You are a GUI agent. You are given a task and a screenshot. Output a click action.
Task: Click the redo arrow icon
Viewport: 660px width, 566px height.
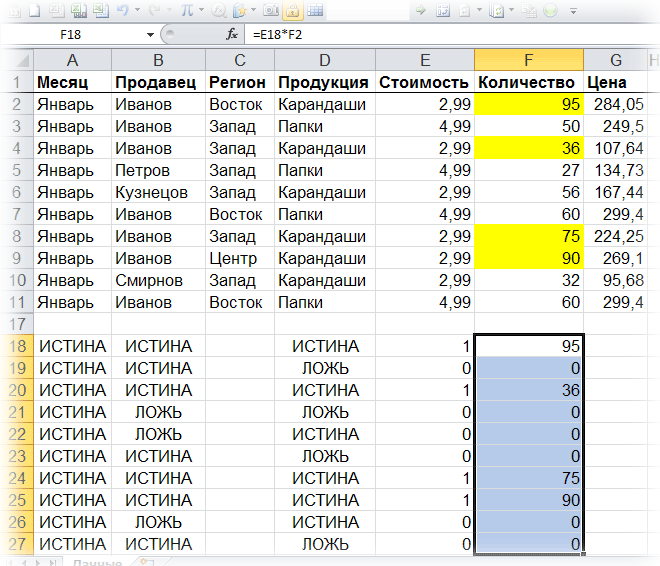pos(154,10)
